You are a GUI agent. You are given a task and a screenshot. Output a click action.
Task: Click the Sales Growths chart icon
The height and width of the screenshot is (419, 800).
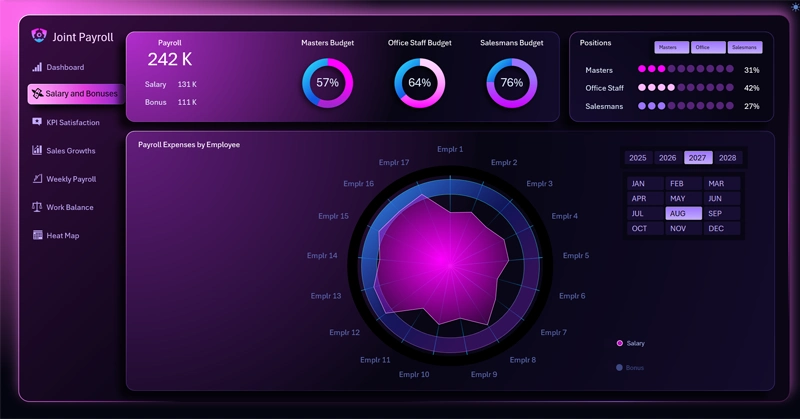[x=37, y=150]
